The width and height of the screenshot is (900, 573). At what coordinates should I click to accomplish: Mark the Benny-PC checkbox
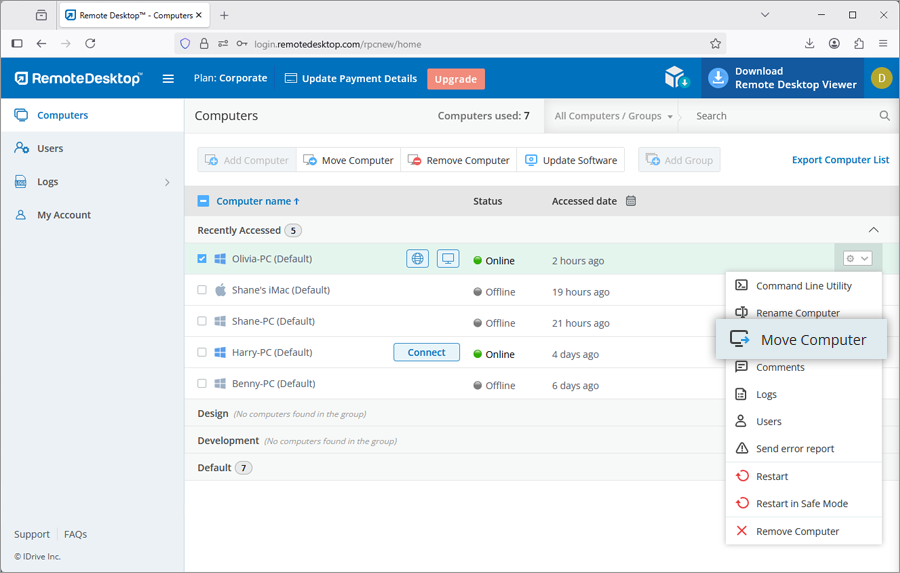pyautogui.click(x=202, y=383)
